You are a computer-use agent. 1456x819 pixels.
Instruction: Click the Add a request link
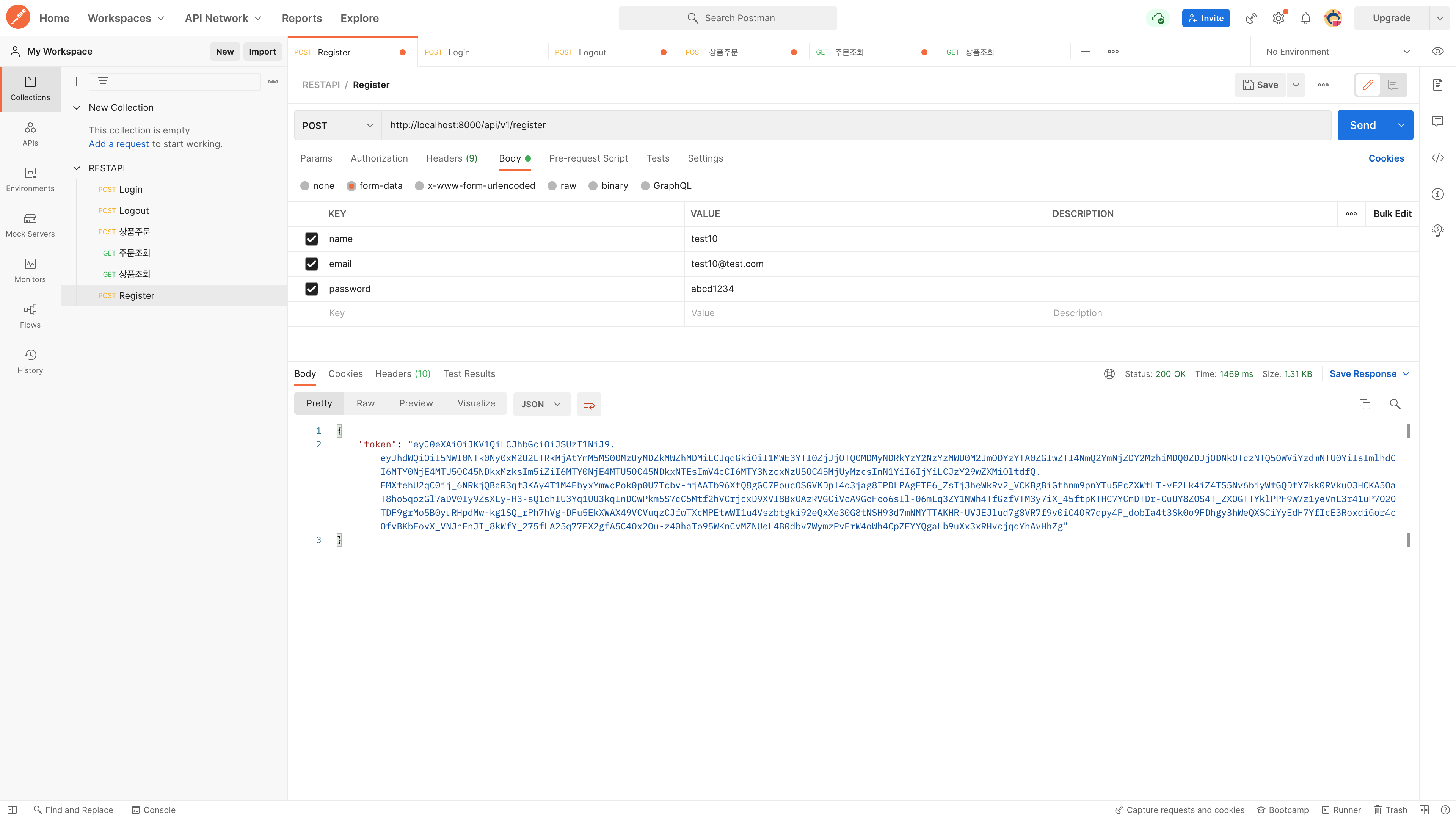119,144
